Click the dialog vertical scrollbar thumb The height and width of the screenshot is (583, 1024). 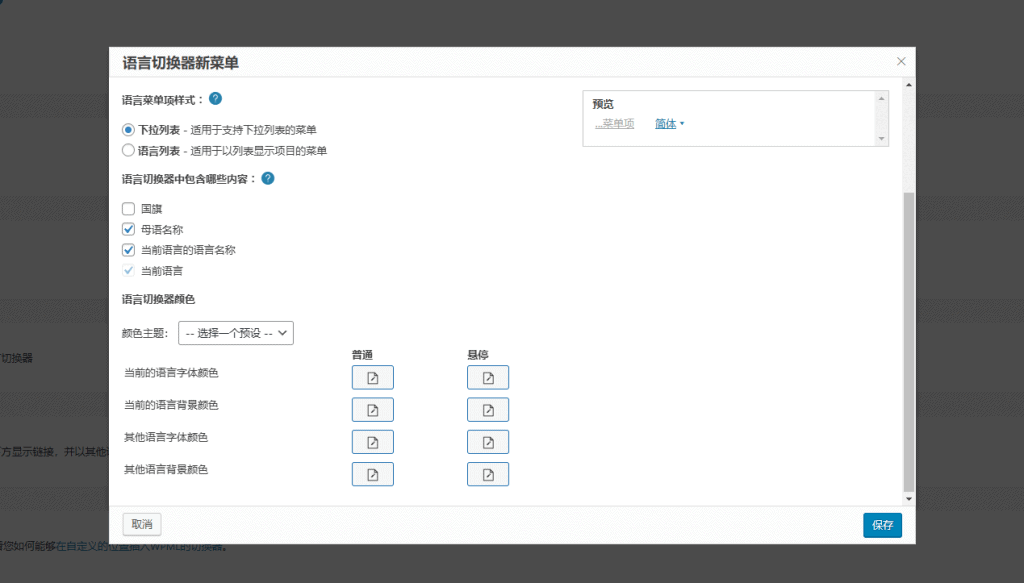click(x=908, y=342)
